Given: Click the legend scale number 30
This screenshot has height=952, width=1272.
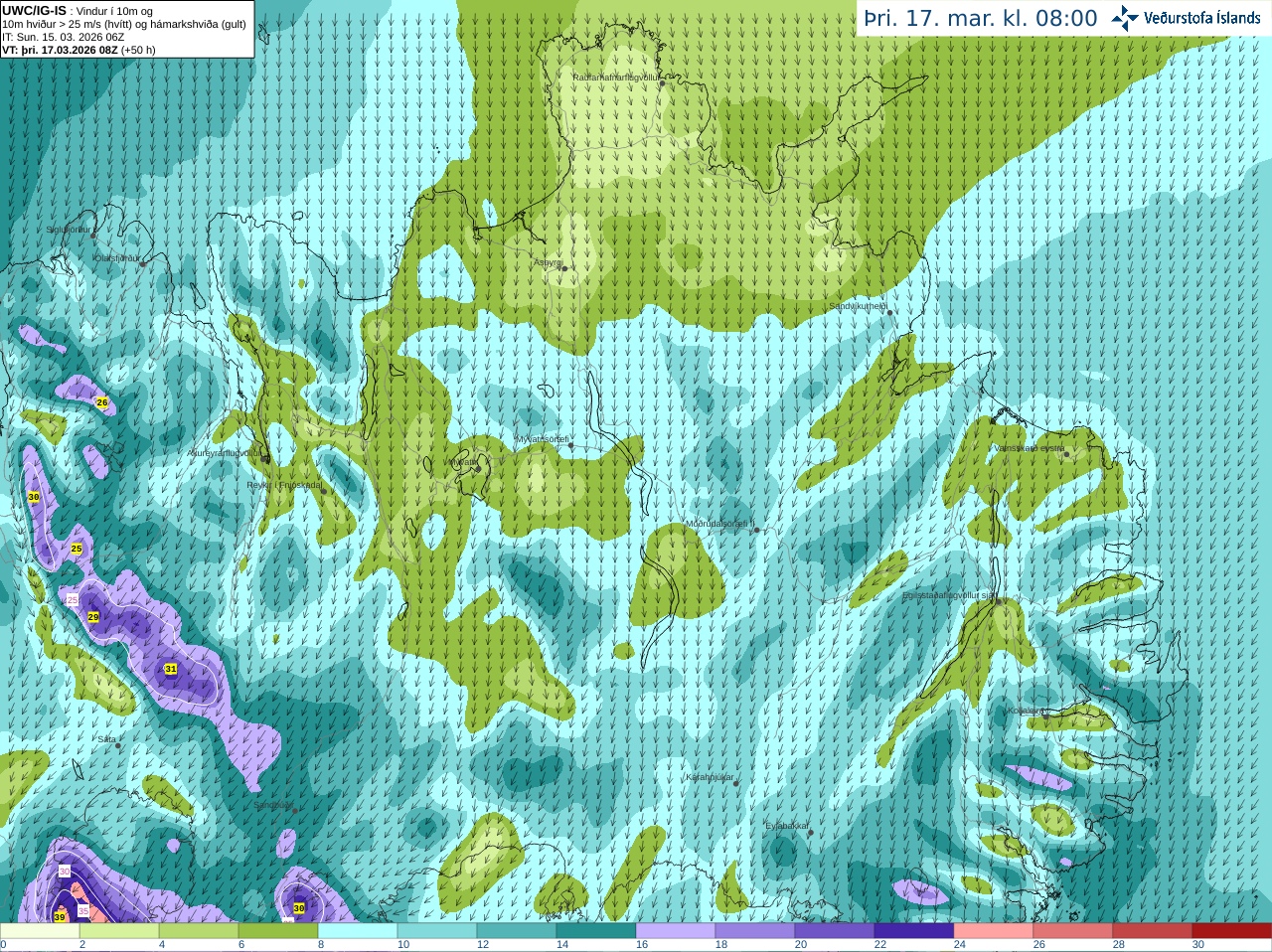Looking at the screenshot, I should tap(1198, 945).
